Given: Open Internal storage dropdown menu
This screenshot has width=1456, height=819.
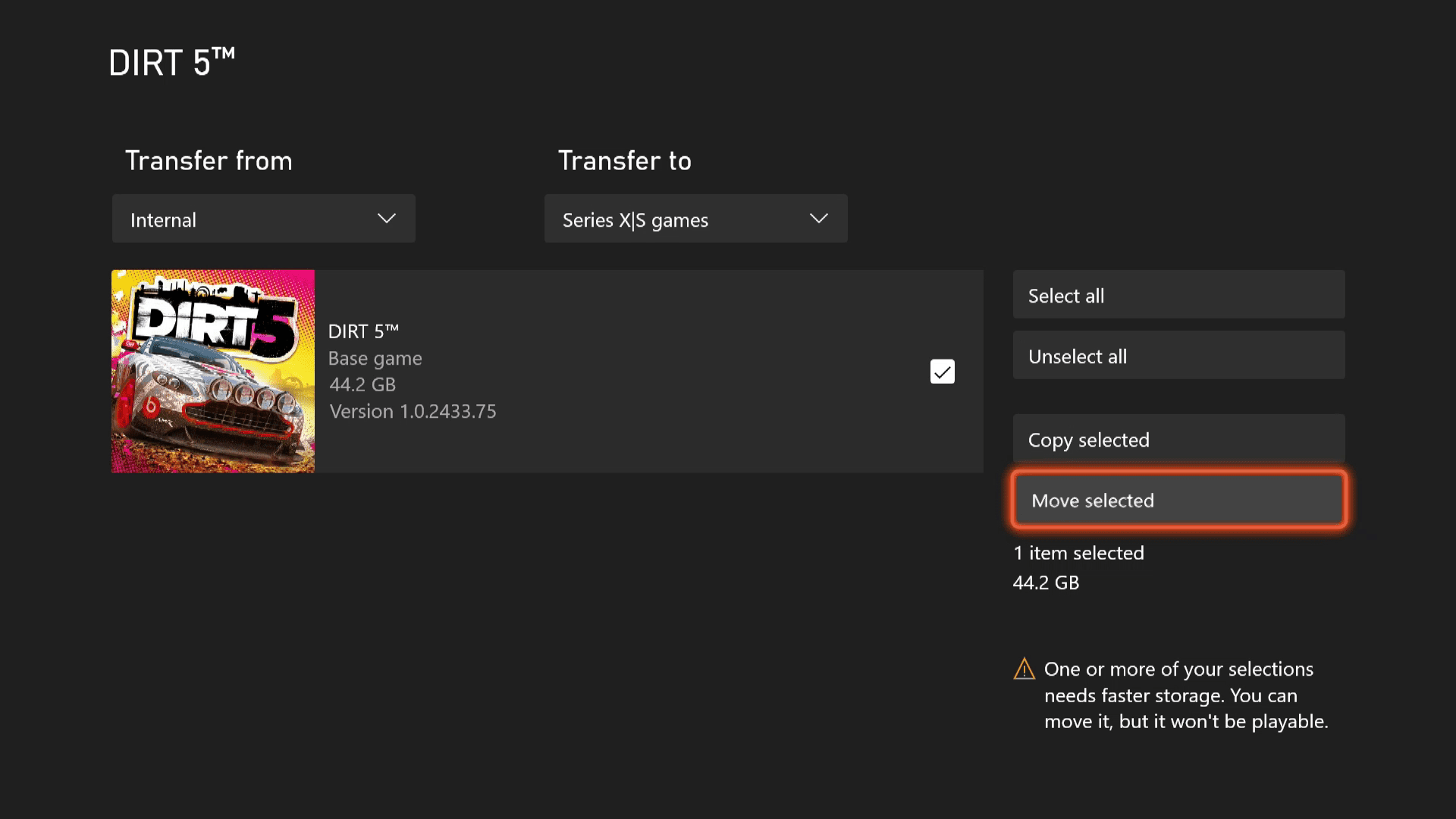Looking at the screenshot, I should 263,219.
